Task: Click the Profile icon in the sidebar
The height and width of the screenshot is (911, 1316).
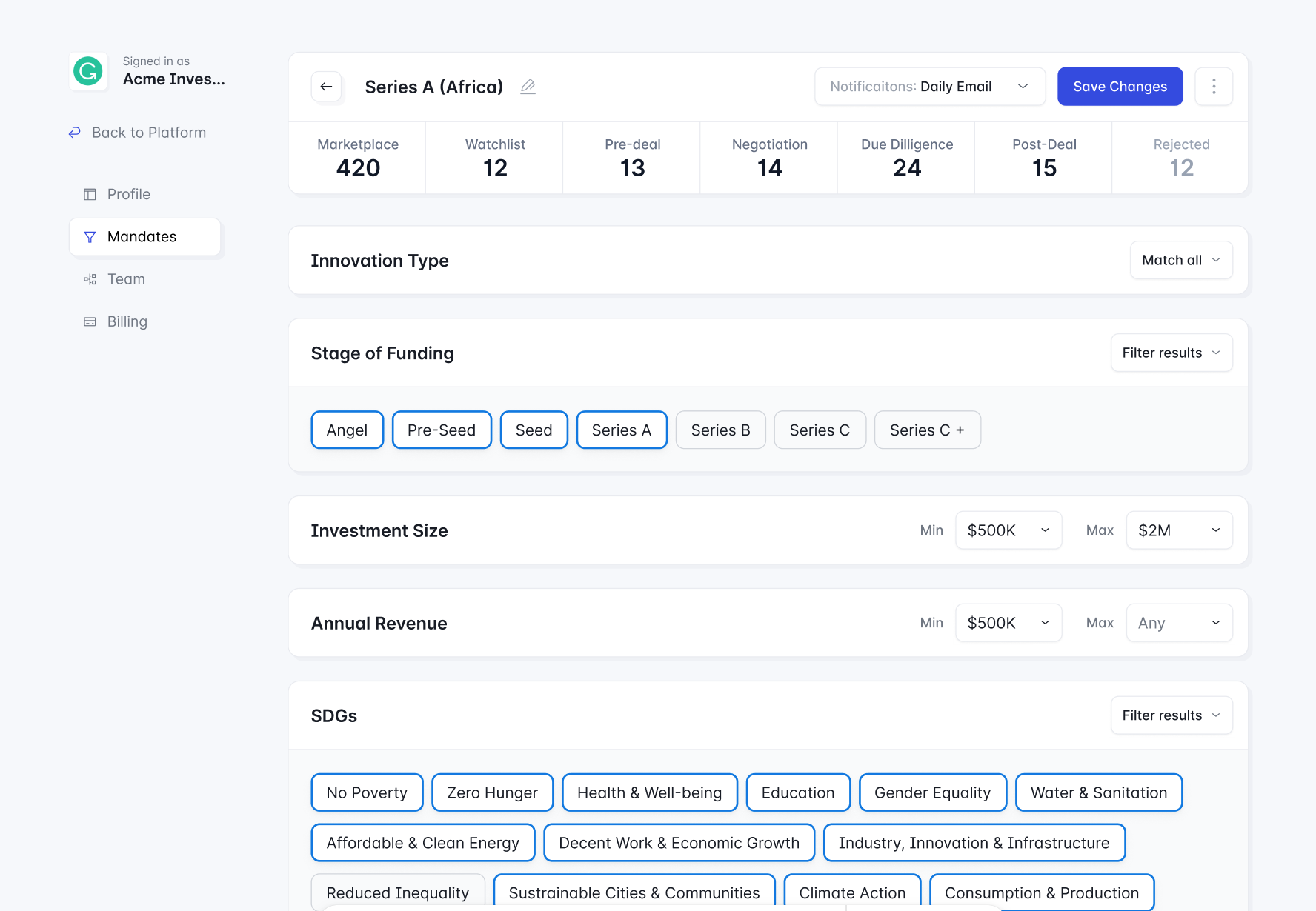Action: (90, 194)
